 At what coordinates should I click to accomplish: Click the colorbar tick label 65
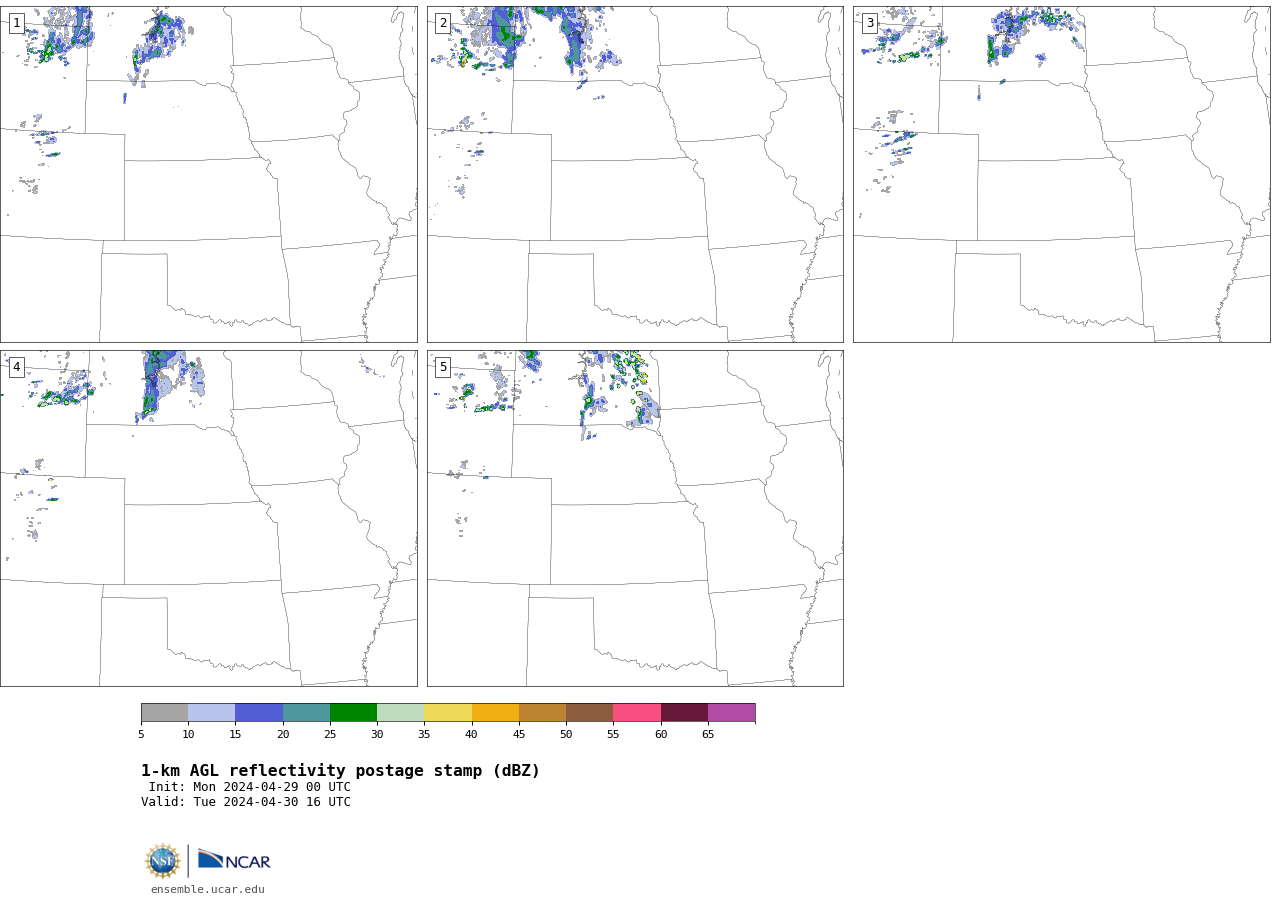708,735
